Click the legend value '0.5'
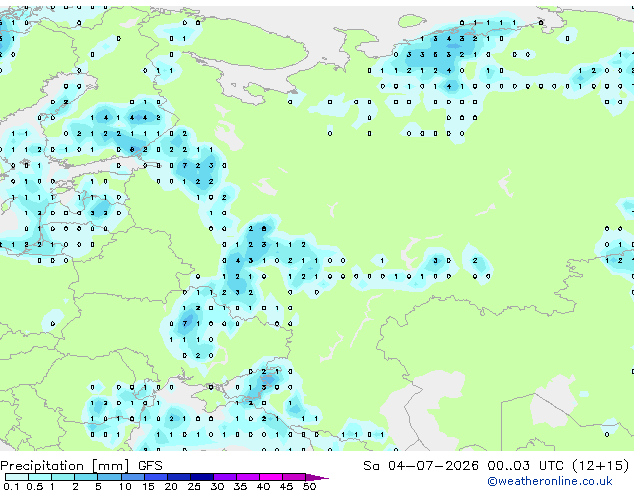 (35, 486)
